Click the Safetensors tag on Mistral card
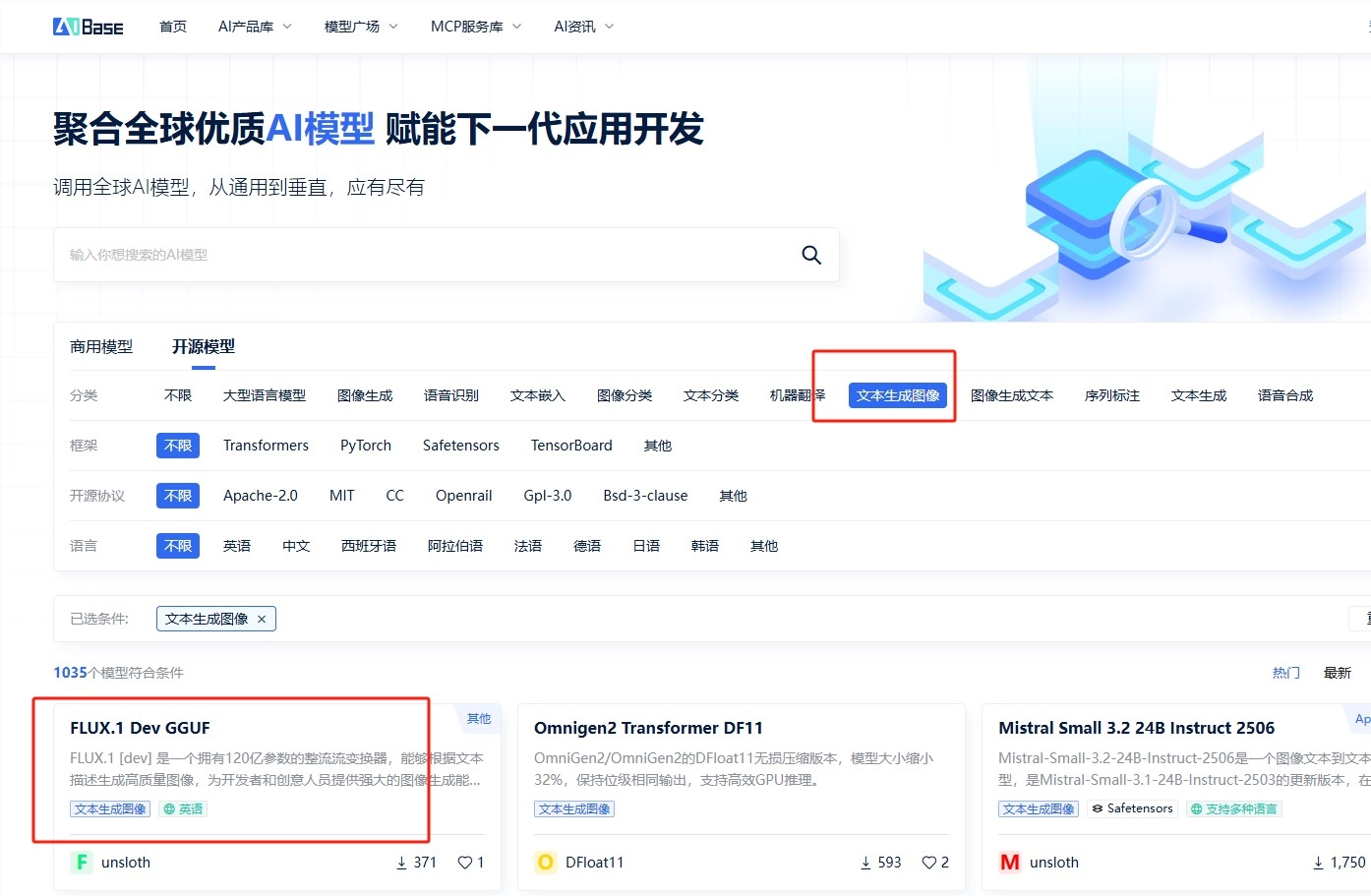Viewport: 1371px width, 896px height. [x=1132, y=808]
